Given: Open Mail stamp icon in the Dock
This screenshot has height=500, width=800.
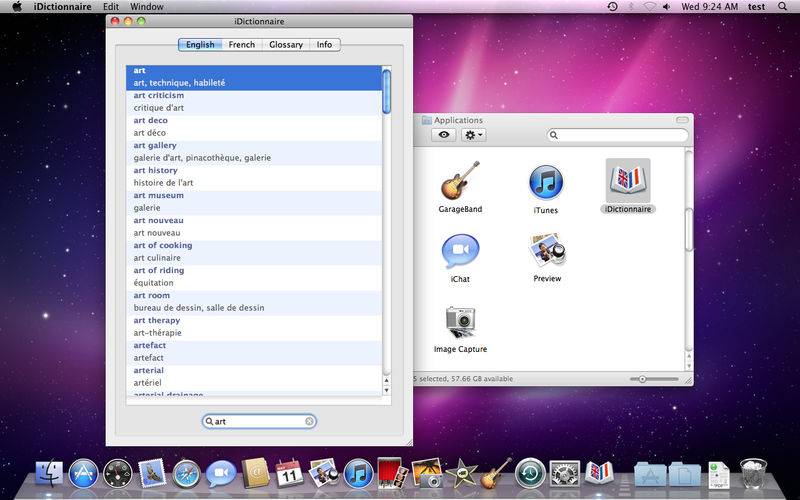Looking at the screenshot, I should tap(152, 473).
